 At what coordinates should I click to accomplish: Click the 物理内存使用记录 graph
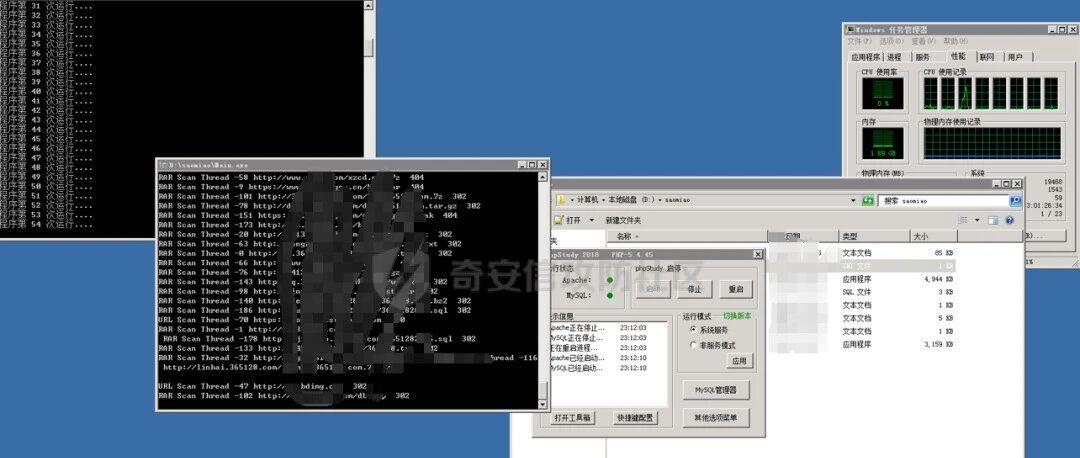(992, 143)
